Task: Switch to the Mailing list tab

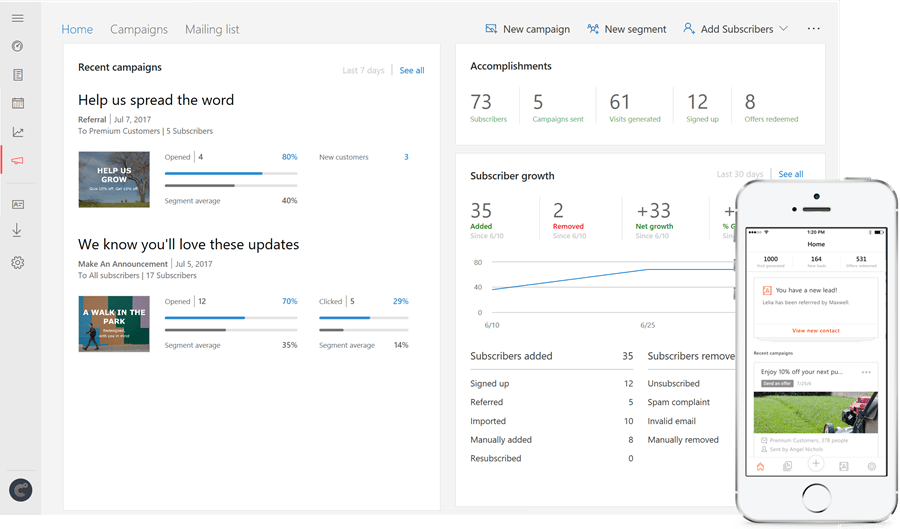Action: tap(212, 29)
